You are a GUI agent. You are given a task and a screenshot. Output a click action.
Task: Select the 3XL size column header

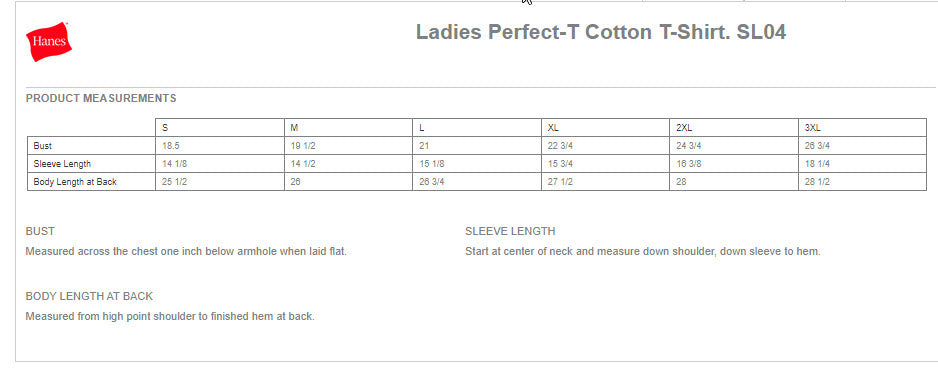tap(863, 128)
